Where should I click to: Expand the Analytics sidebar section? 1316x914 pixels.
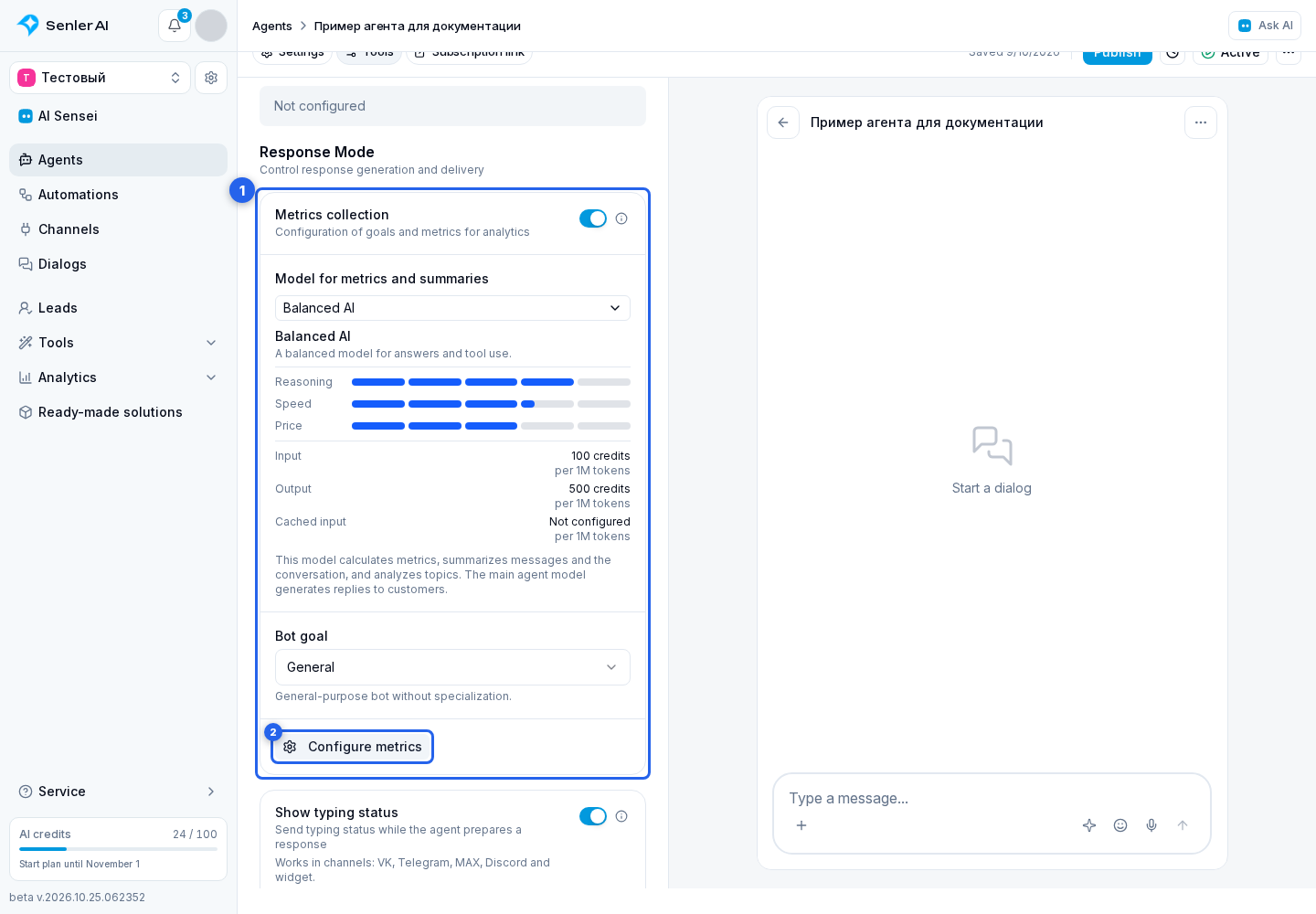pos(118,377)
